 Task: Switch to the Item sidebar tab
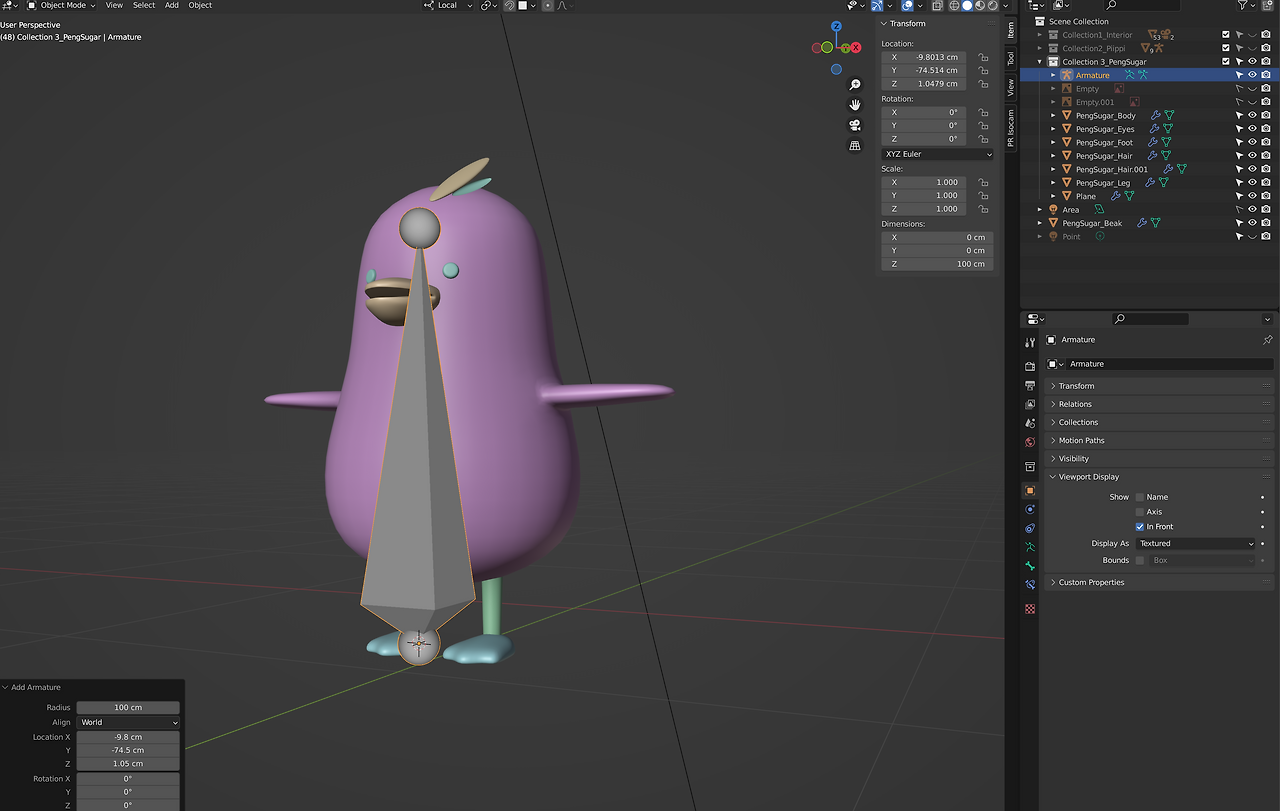(1010, 29)
